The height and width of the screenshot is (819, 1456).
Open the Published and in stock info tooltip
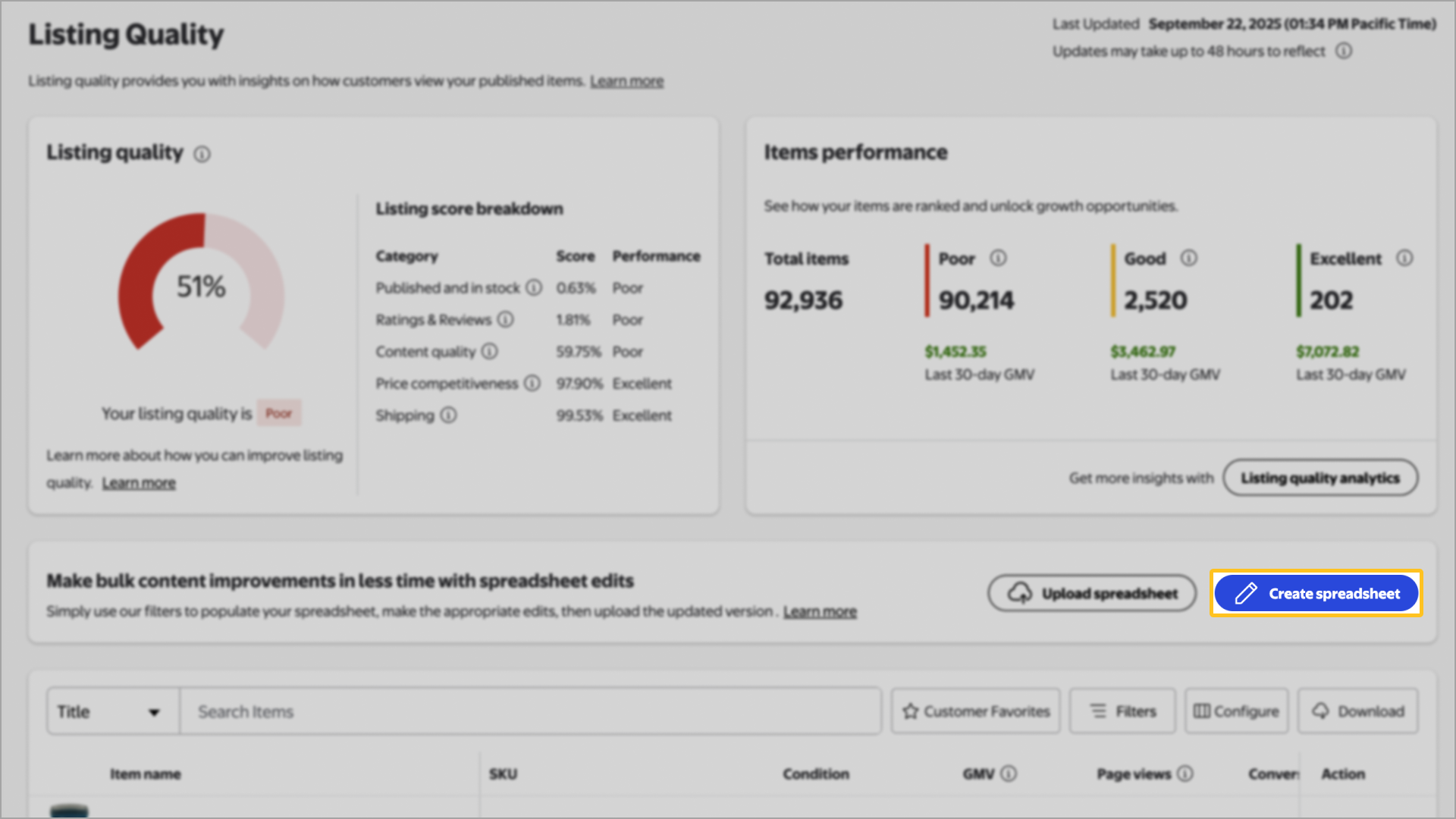tap(535, 287)
